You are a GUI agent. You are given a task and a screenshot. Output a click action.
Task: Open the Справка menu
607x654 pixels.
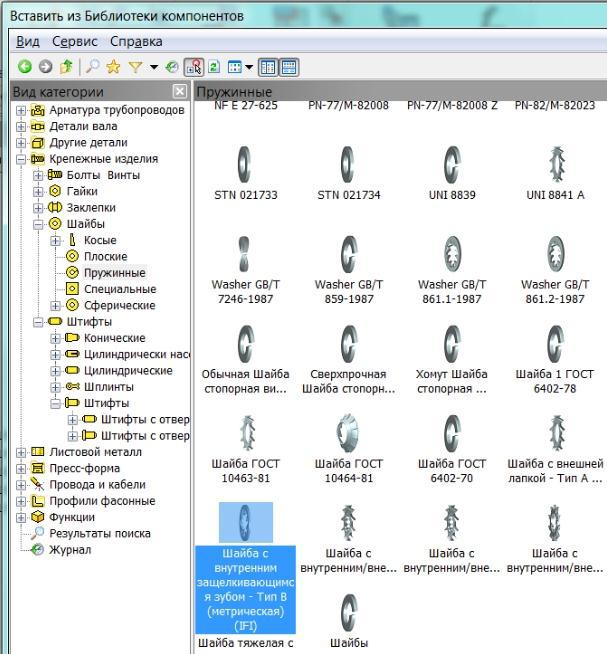pos(136,41)
